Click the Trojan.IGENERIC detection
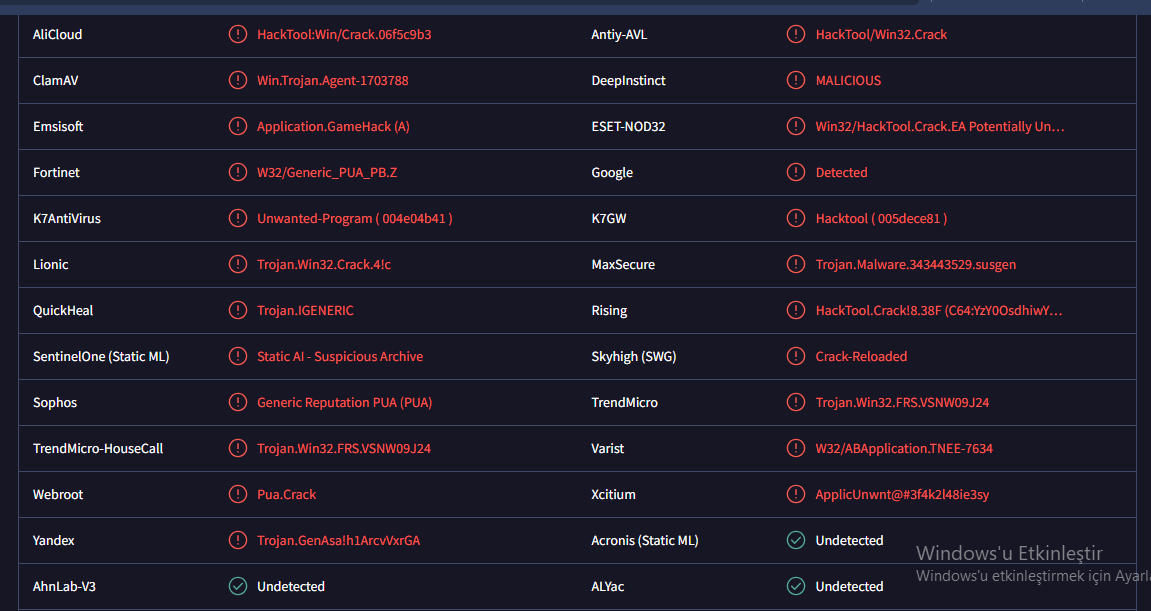The image size is (1151, 611). coord(305,311)
